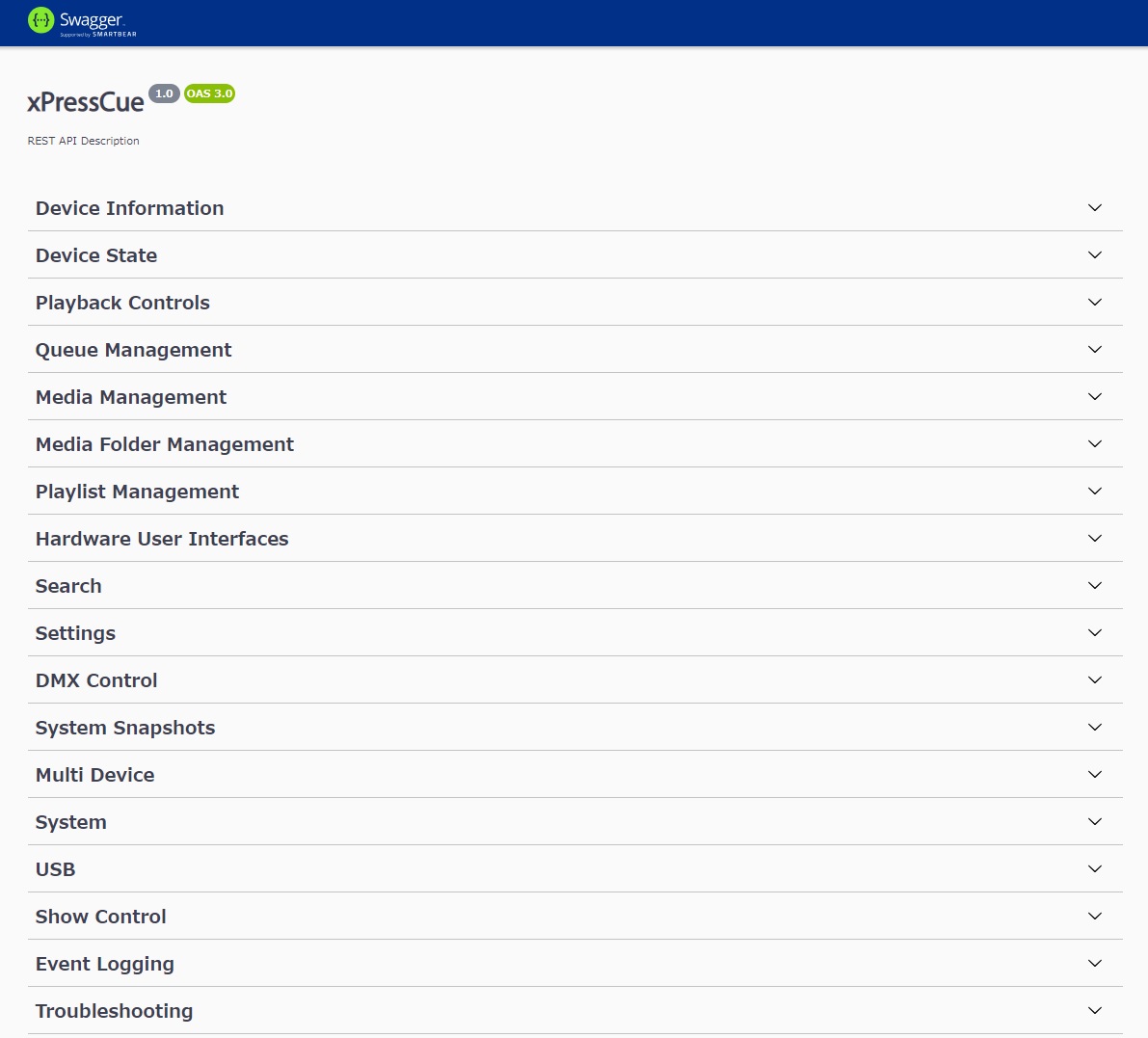Expand the chevron in the Media Folder Management row
Image resolution: width=1148 pixels, height=1038 pixels.
tap(1095, 444)
